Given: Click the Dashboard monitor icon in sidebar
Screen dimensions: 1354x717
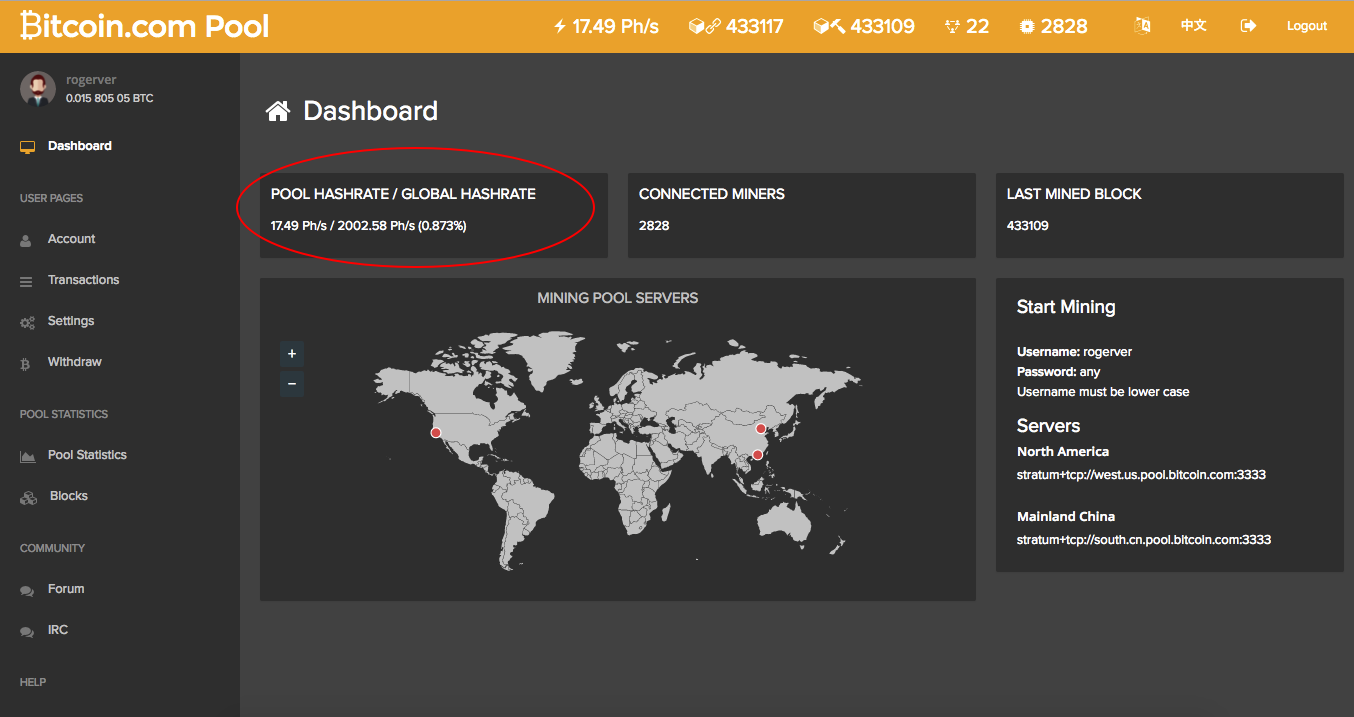Looking at the screenshot, I should click(27, 147).
